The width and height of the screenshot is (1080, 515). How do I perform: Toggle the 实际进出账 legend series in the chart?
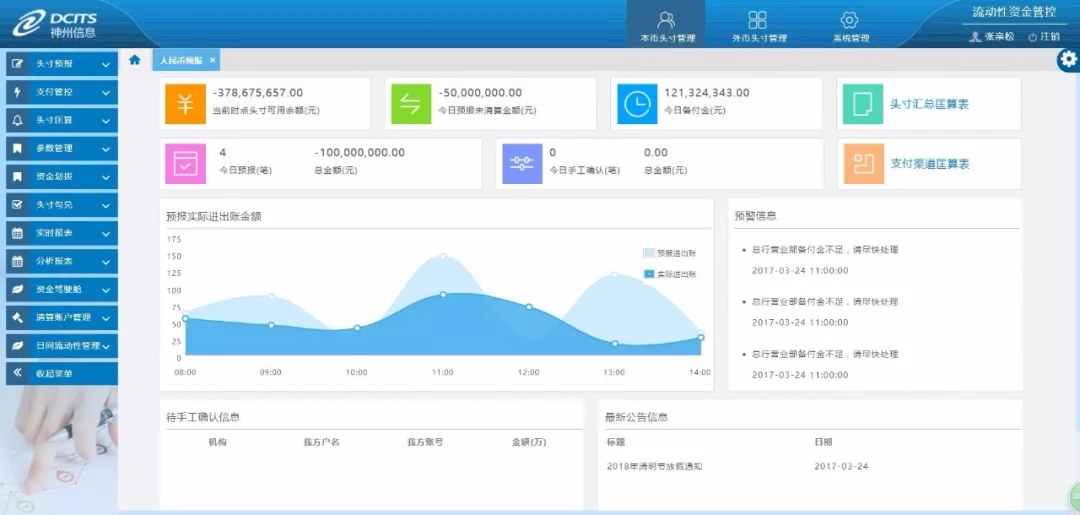(x=670, y=273)
